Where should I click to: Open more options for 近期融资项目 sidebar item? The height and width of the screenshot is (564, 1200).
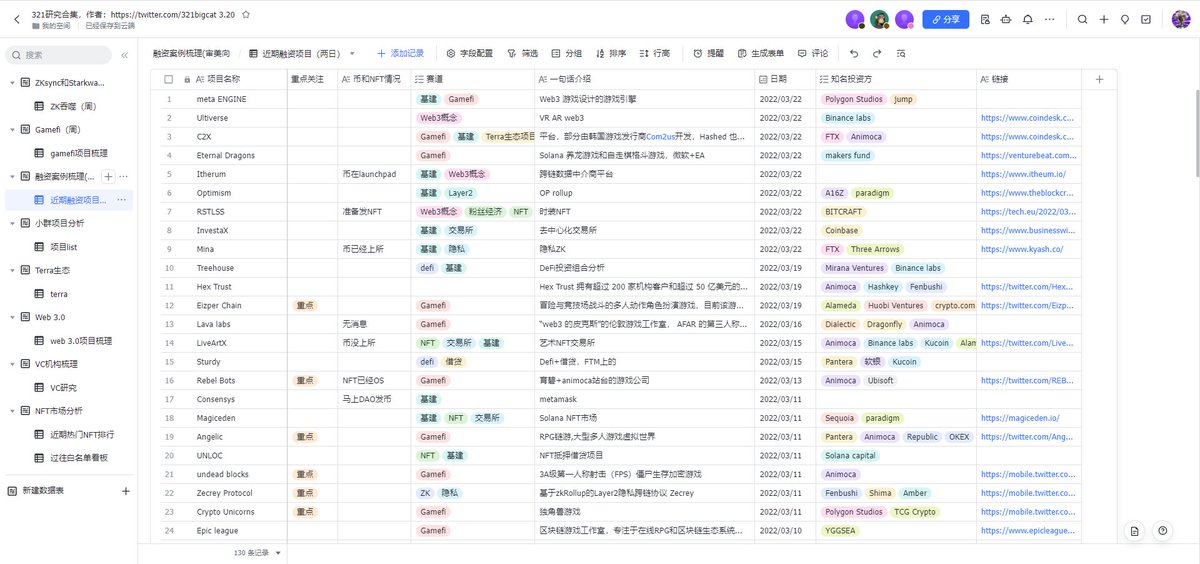click(121, 200)
